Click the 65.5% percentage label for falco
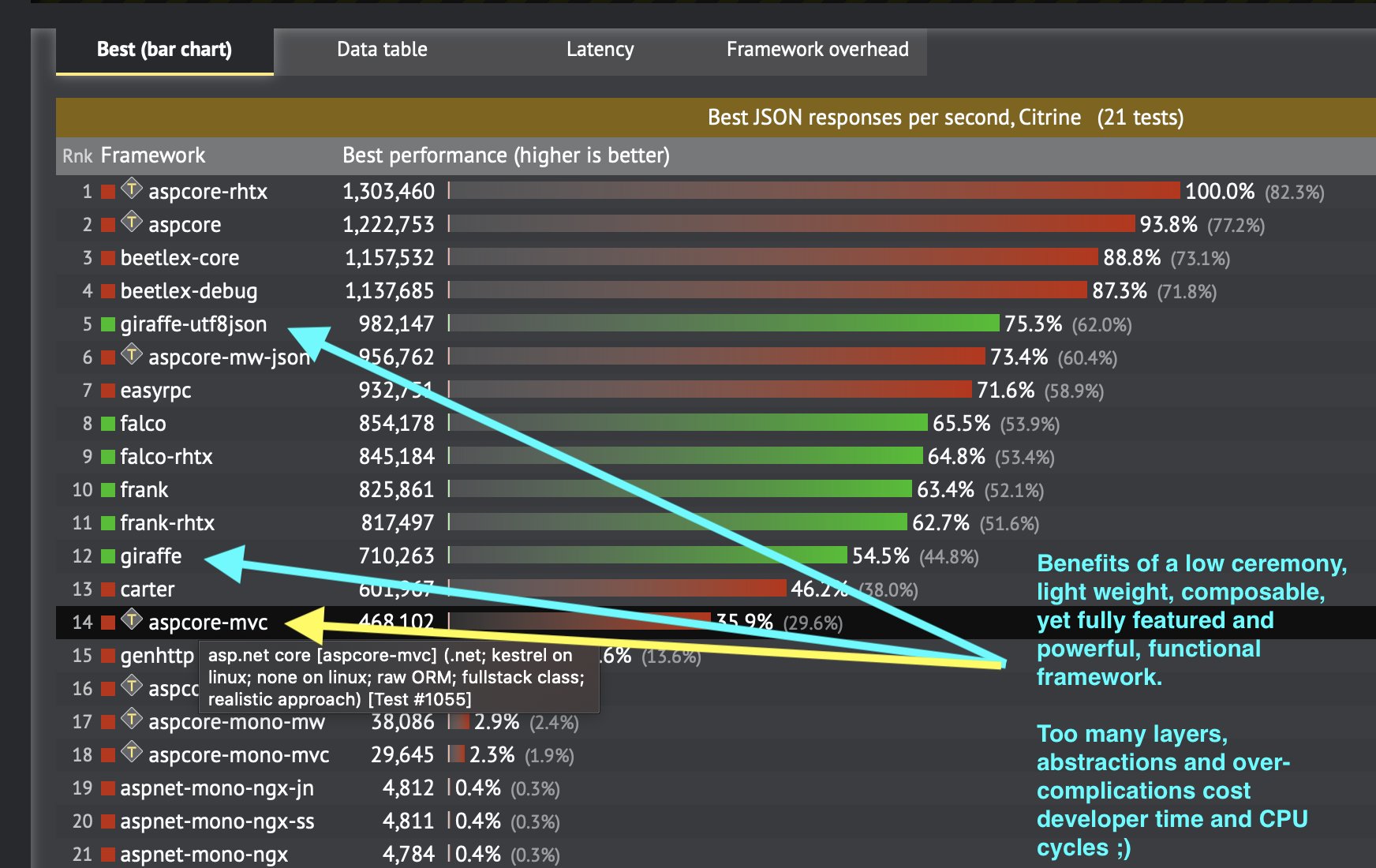This screenshot has height=868, width=1376. click(x=962, y=424)
